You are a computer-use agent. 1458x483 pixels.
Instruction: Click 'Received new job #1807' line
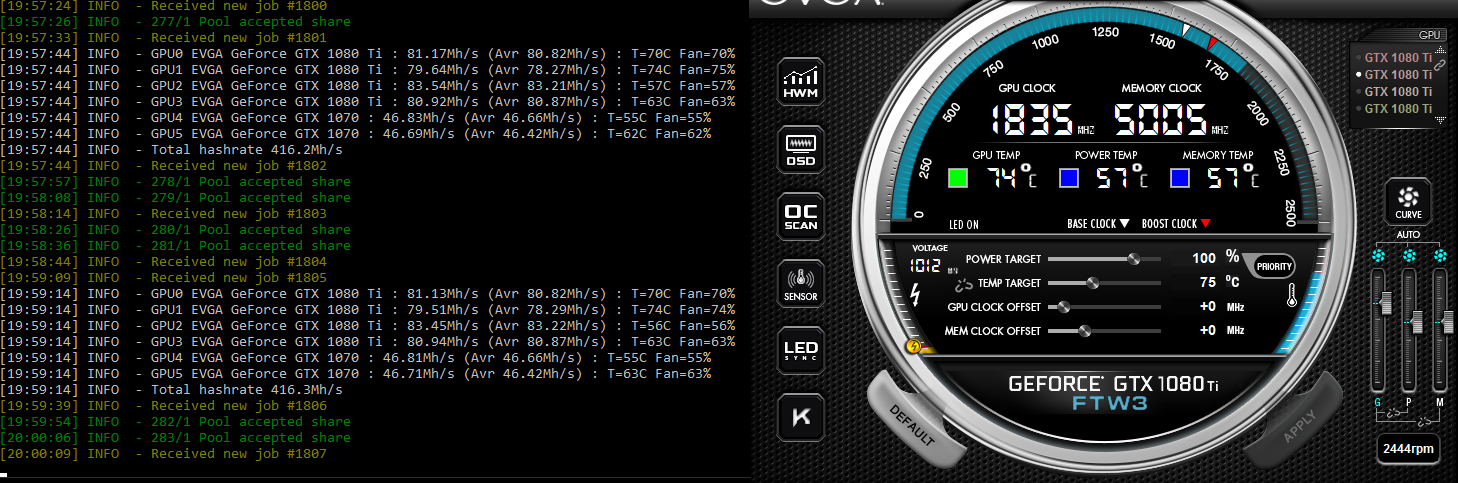point(238,454)
